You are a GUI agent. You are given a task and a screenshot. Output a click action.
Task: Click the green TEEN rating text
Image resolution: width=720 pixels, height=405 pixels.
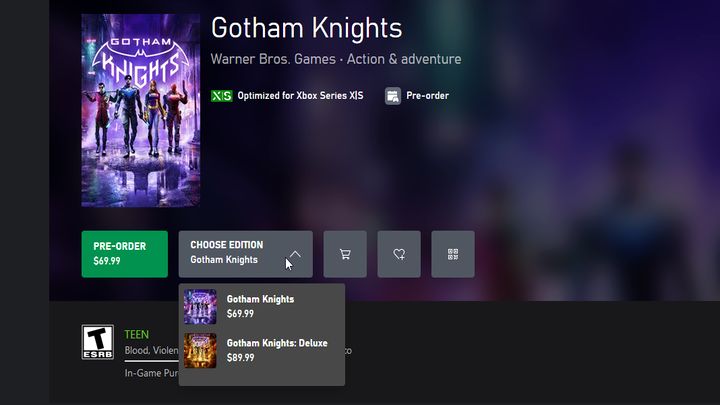(137, 334)
